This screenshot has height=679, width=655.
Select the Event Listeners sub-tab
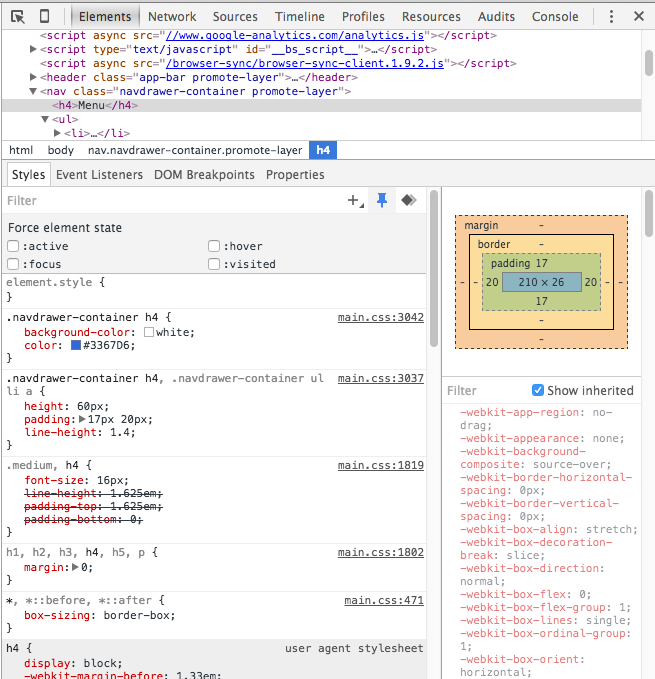point(99,175)
